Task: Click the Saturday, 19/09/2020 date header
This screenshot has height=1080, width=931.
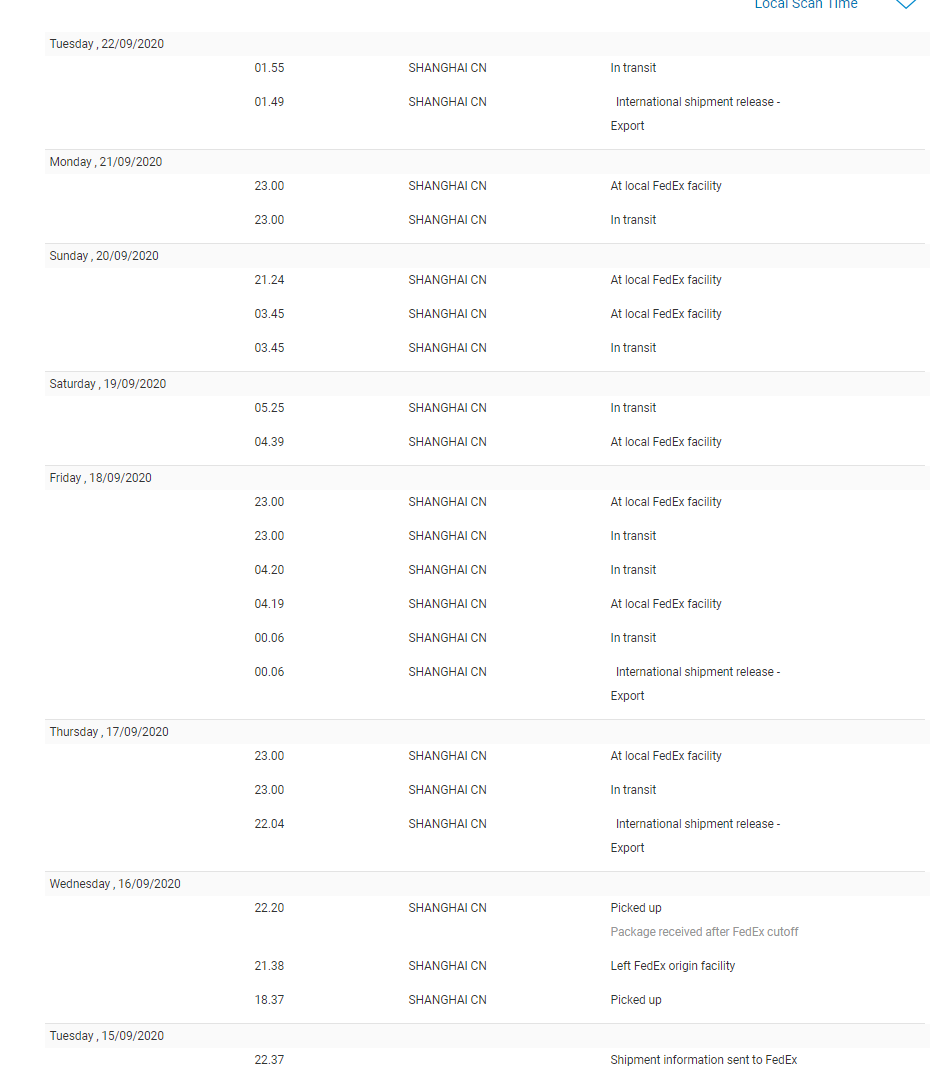Action: point(108,384)
